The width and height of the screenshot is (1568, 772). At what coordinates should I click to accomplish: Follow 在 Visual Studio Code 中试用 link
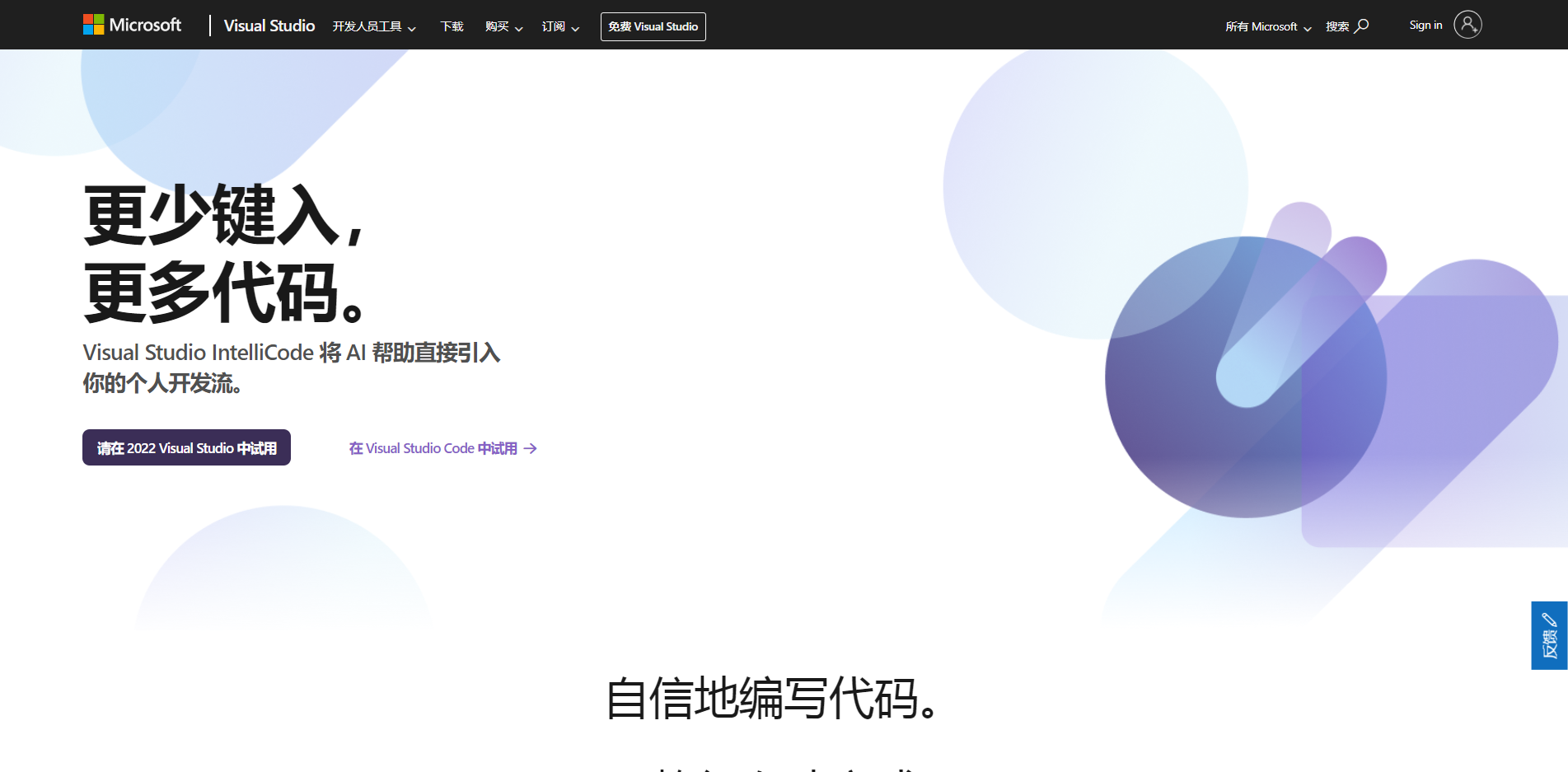(442, 448)
